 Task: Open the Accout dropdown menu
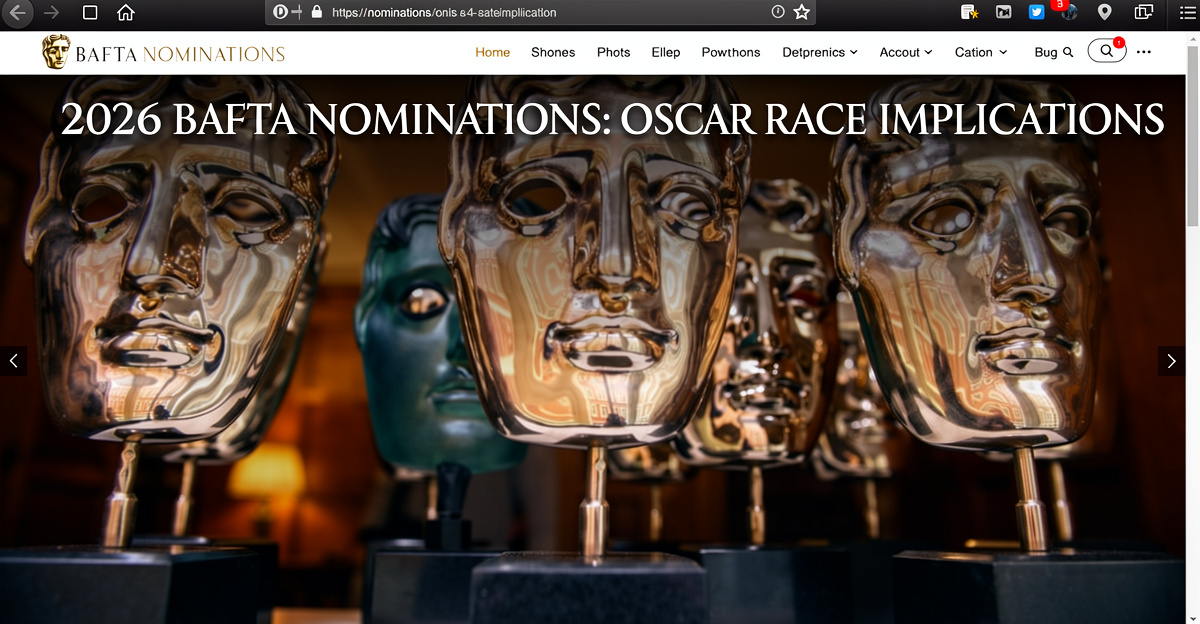[x=905, y=52]
